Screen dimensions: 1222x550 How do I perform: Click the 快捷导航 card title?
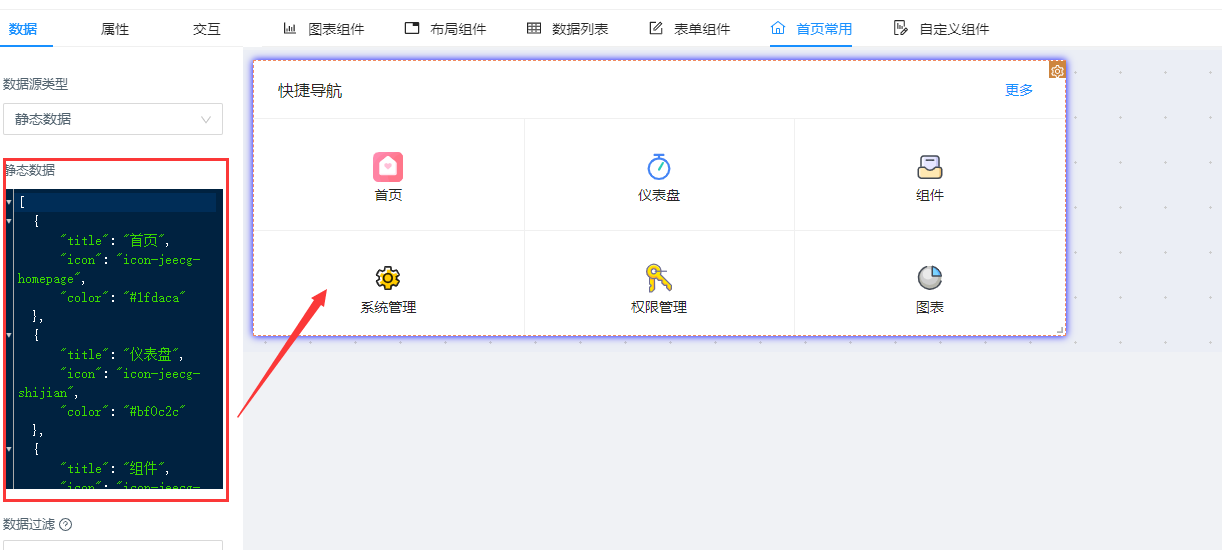[310, 91]
